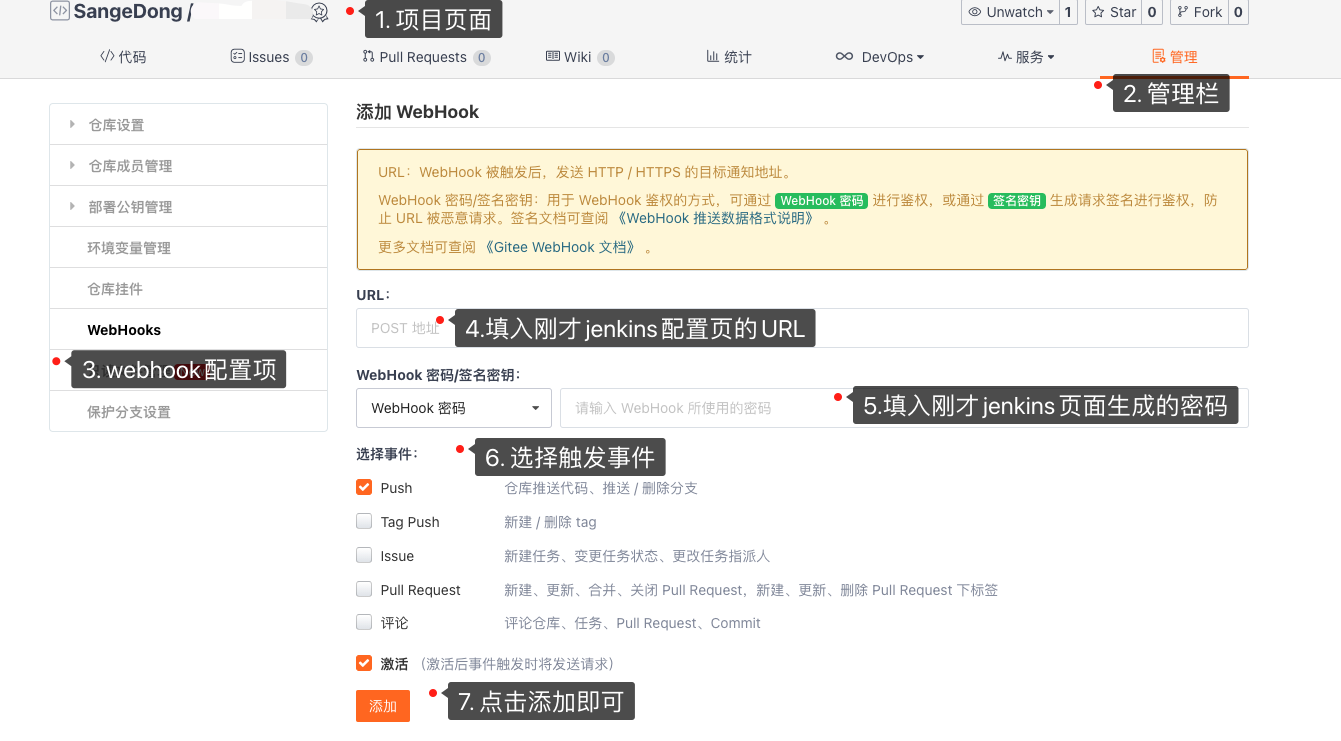The height and width of the screenshot is (741, 1341).
Task: Click the repository code icon beside SangeDong
Action: point(59,12)
